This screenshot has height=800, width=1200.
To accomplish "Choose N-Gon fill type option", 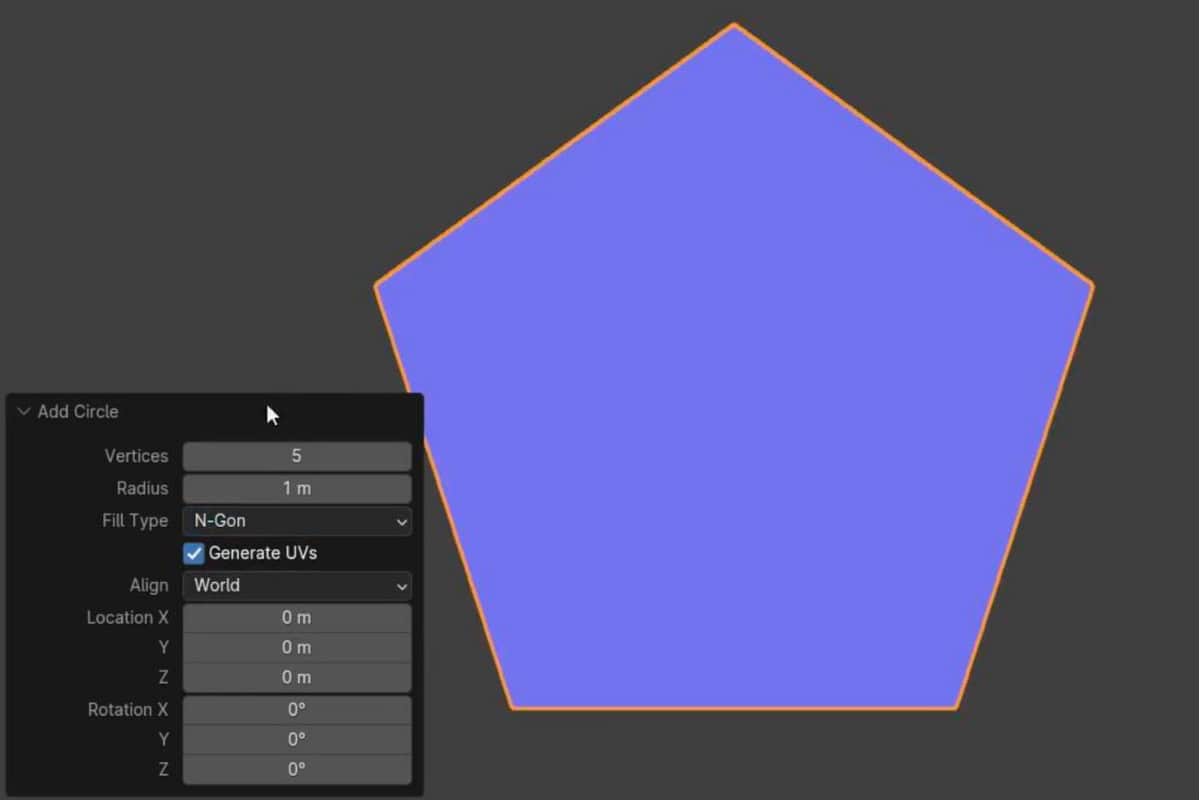I will (x=297, y=521).
